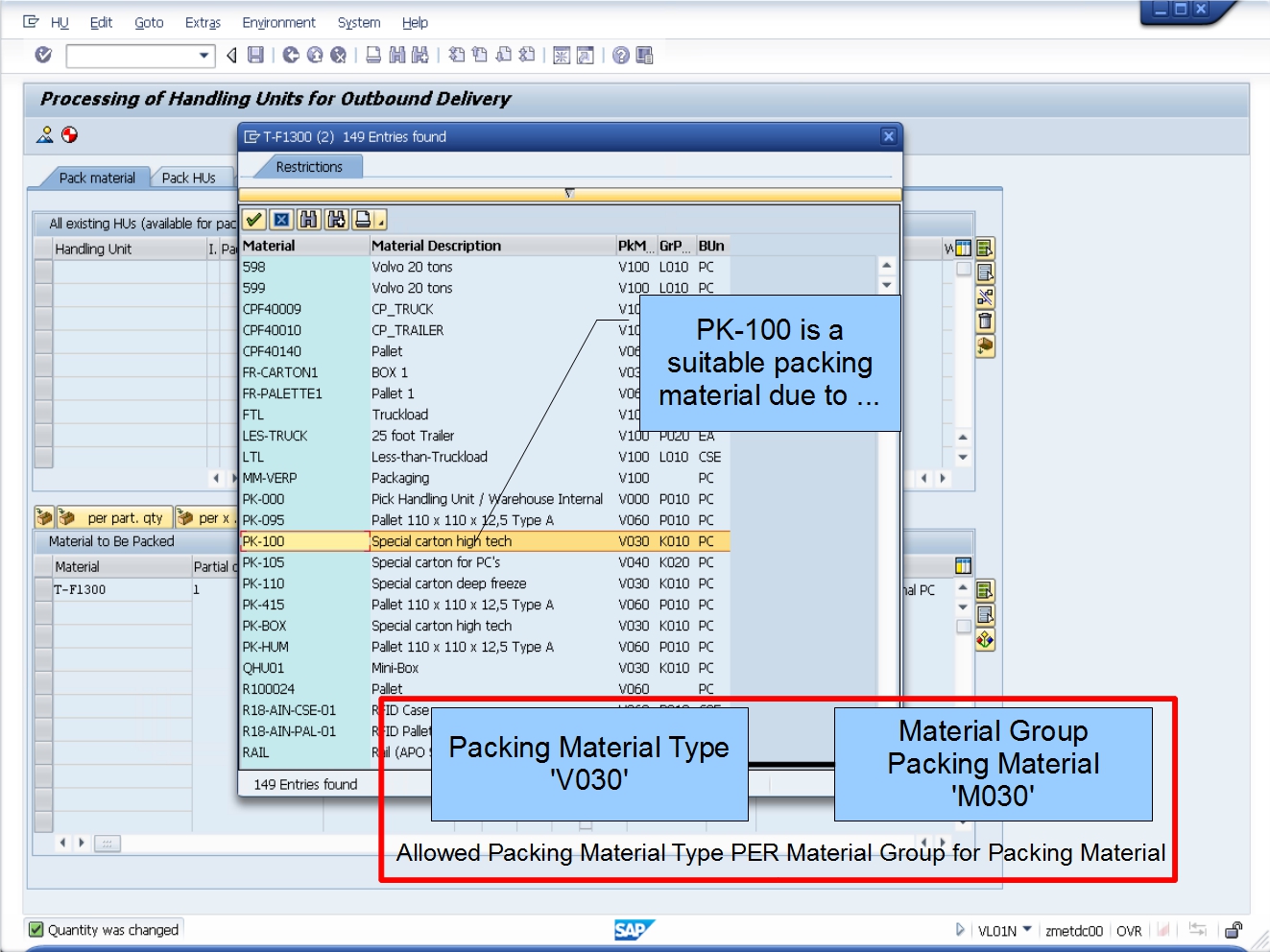Select the PK-100 row in the hit list
The image size is (1270, 952).
coord(485,541)
